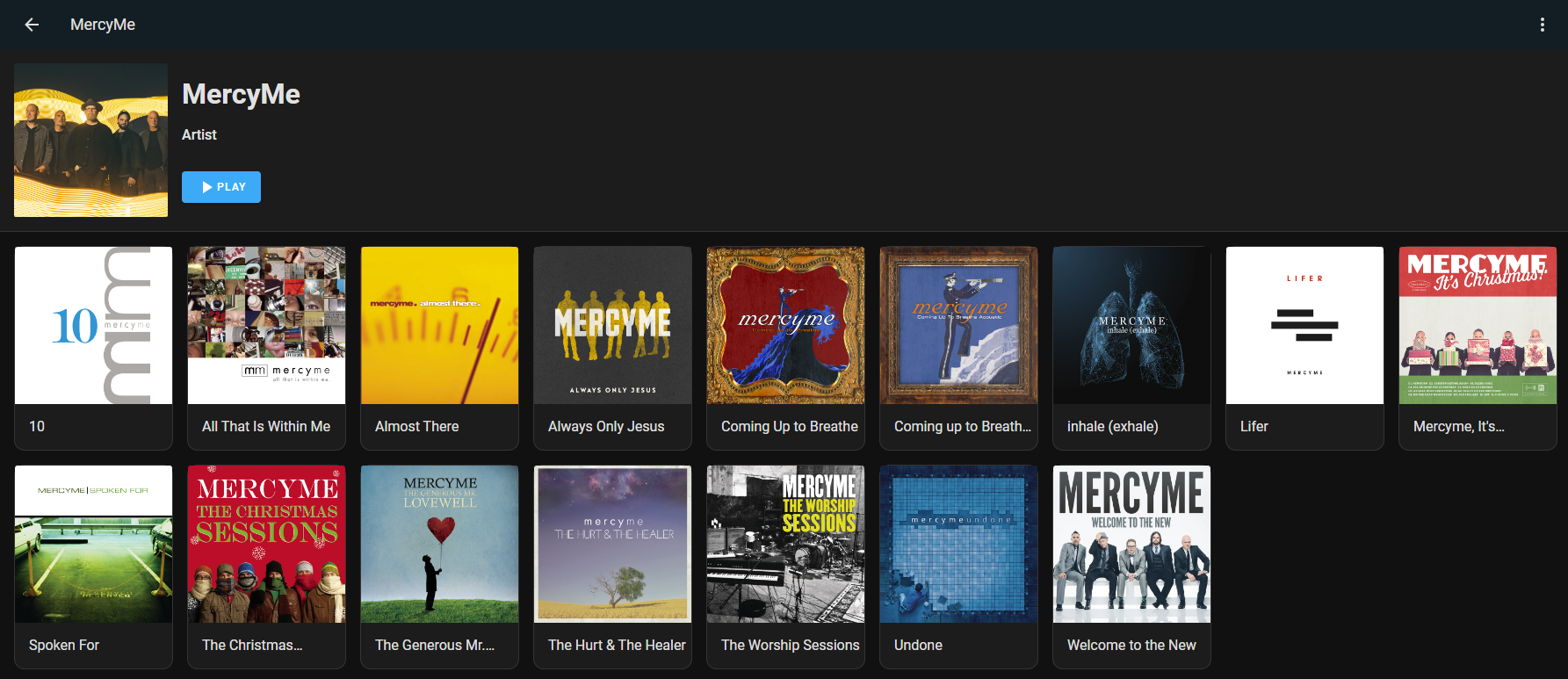Play all MercyMe music
This screenshot has height=679, width=1568.
point(221,187)
